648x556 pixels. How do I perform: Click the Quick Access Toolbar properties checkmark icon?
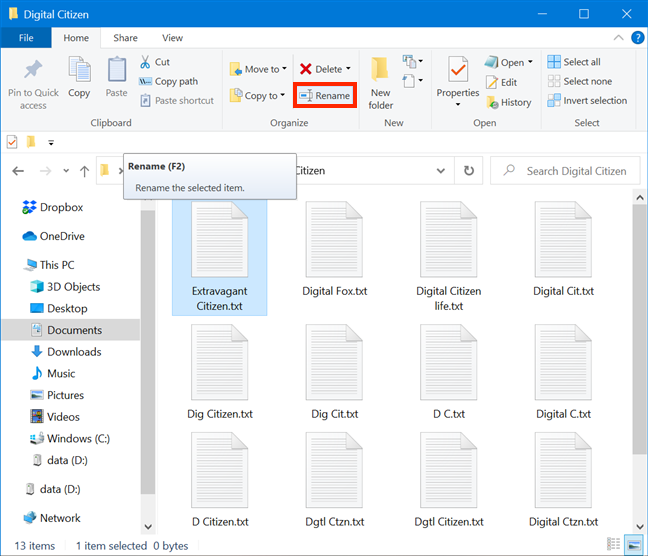(x=12, y=142)
